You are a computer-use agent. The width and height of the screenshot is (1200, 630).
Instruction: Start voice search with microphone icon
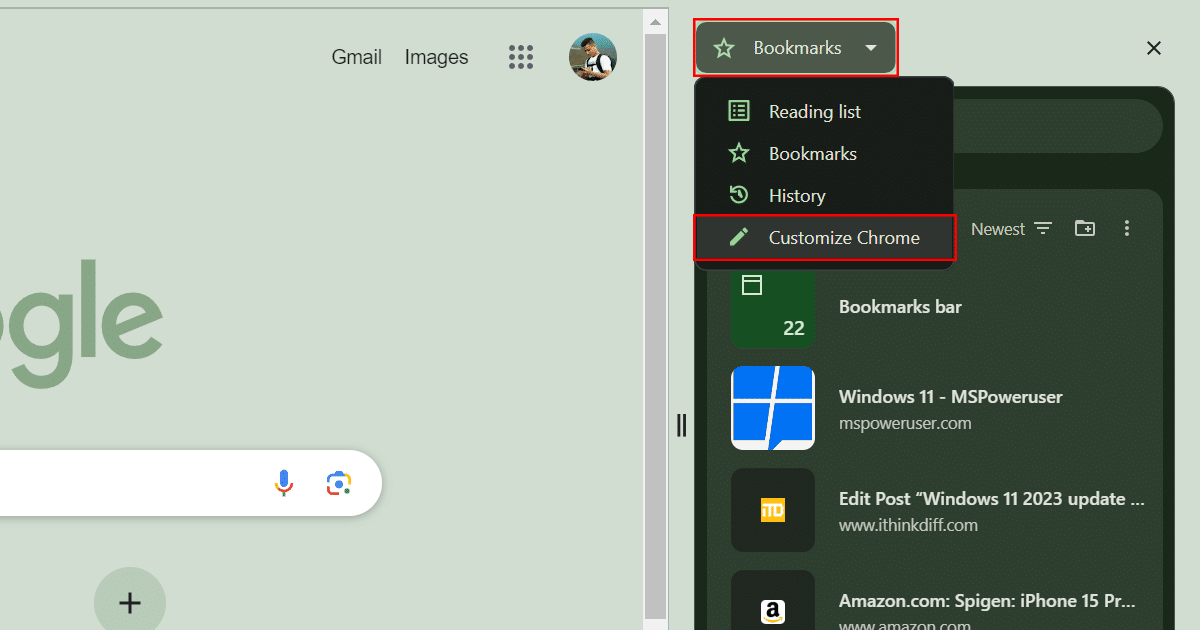284,483
